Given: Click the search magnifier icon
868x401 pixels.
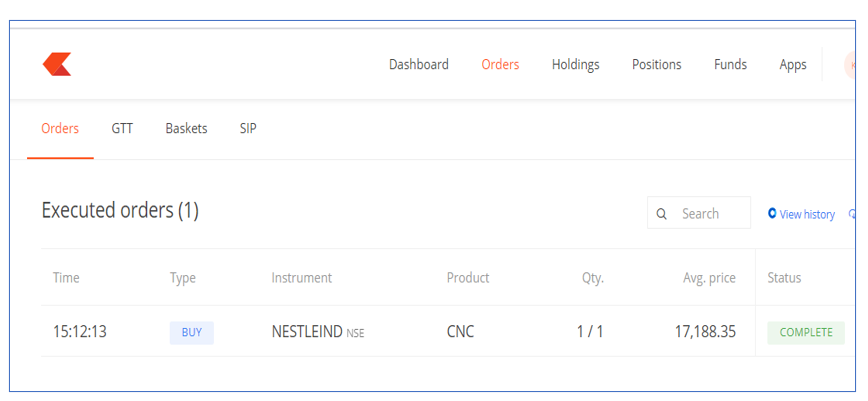Looking at the screenshot, I should coord(661,214).
